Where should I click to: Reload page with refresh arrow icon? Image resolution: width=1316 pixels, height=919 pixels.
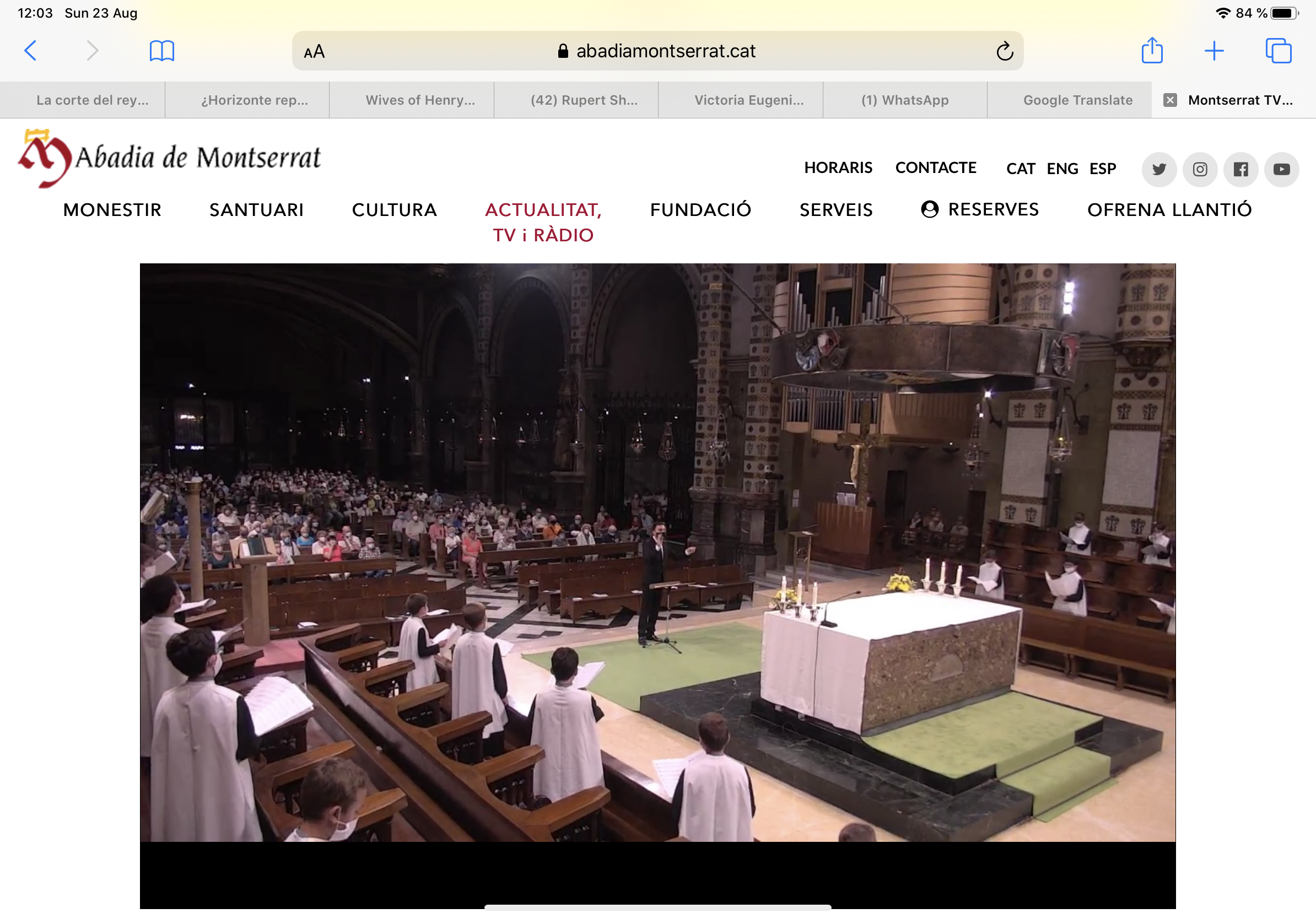1004,52
